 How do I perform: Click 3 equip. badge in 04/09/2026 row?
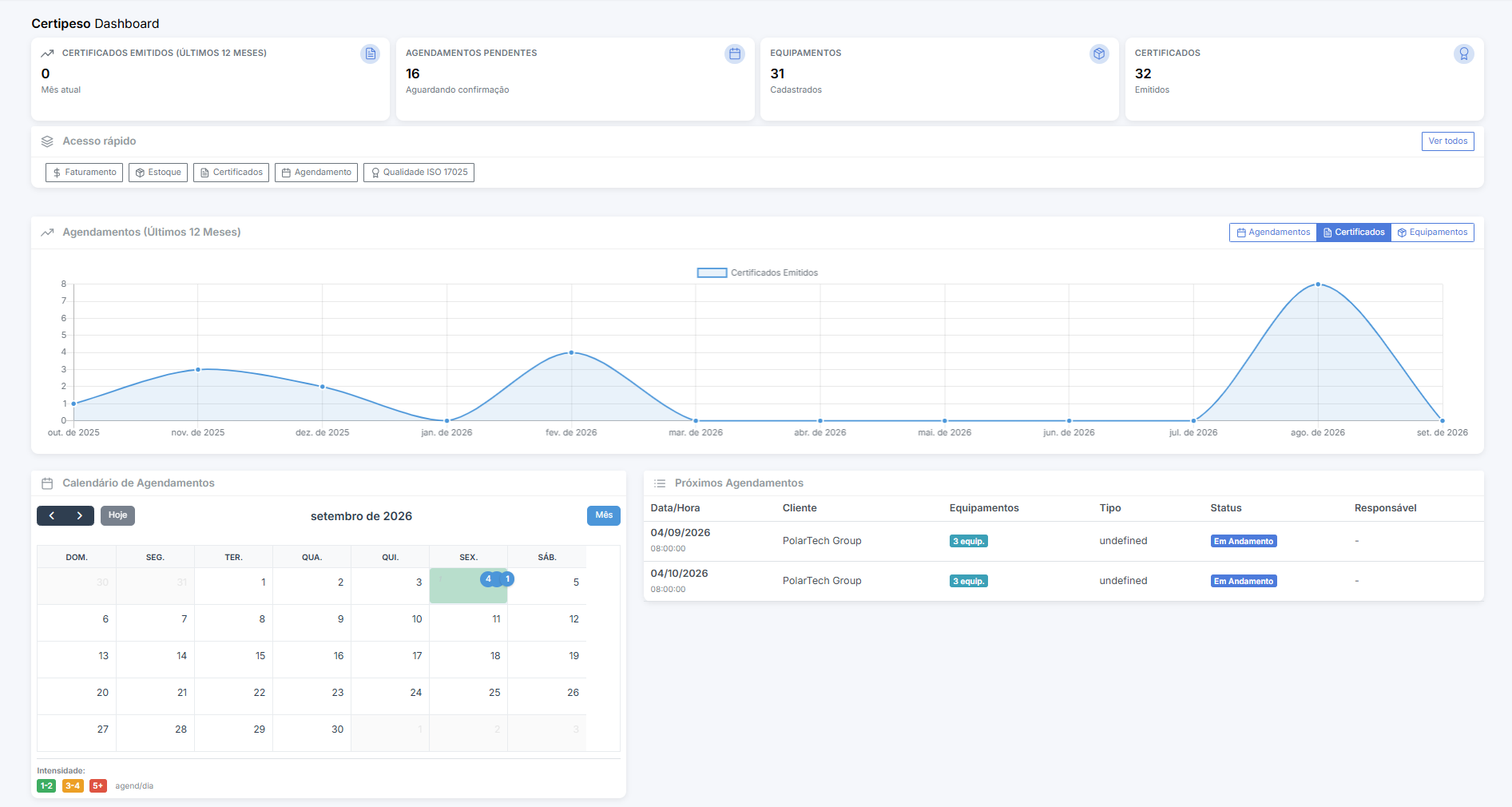click(x=969, y=542)
